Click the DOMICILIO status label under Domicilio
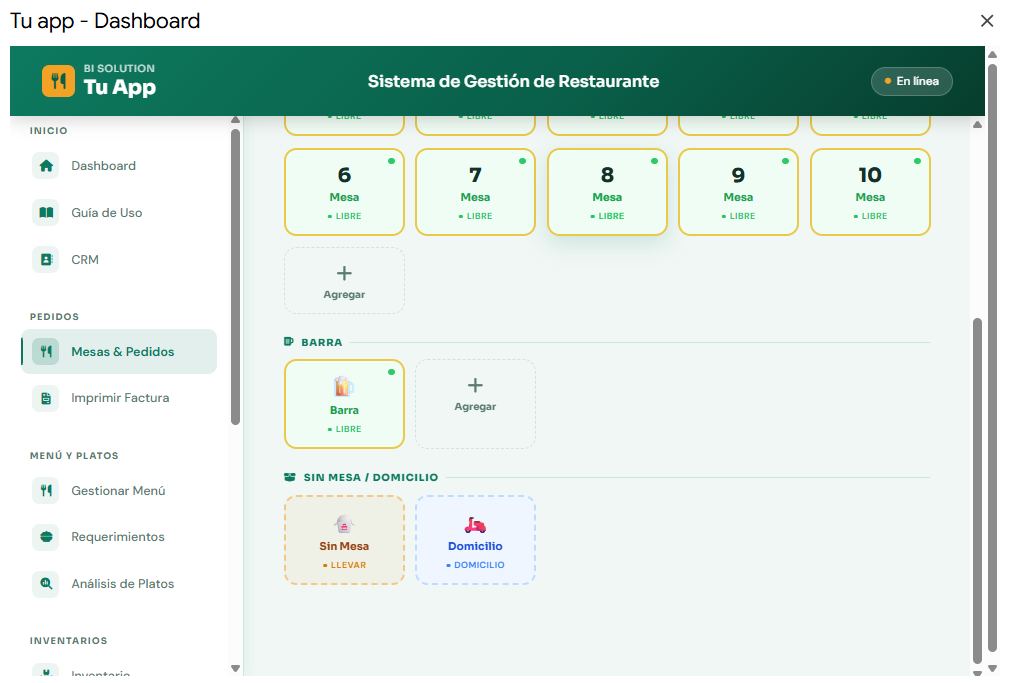The image size is (1011, 683). click(475, 565)
